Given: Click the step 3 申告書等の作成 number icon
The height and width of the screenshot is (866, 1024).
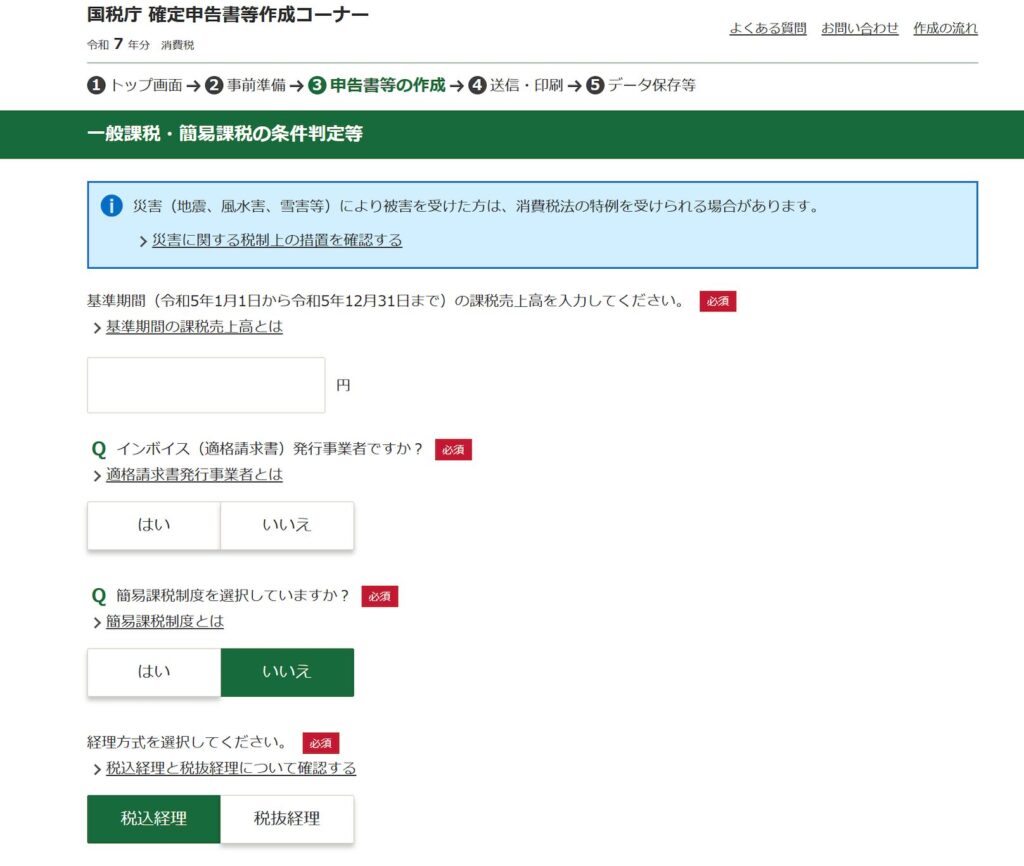Looking at the screenshot, I should click(317, 85).
